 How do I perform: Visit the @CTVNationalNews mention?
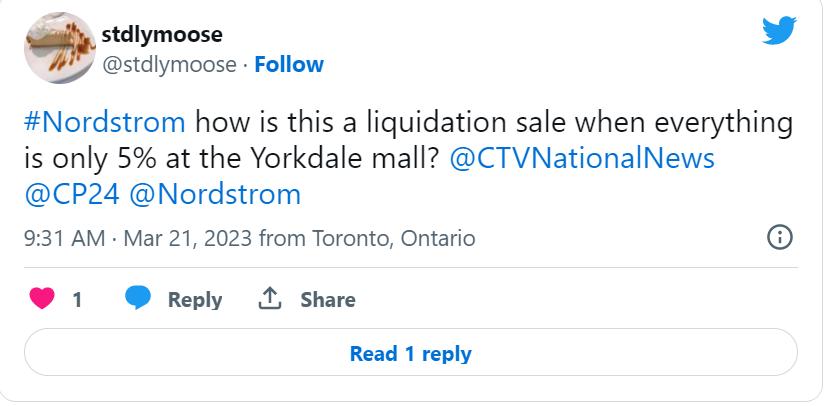pos(582,159)
